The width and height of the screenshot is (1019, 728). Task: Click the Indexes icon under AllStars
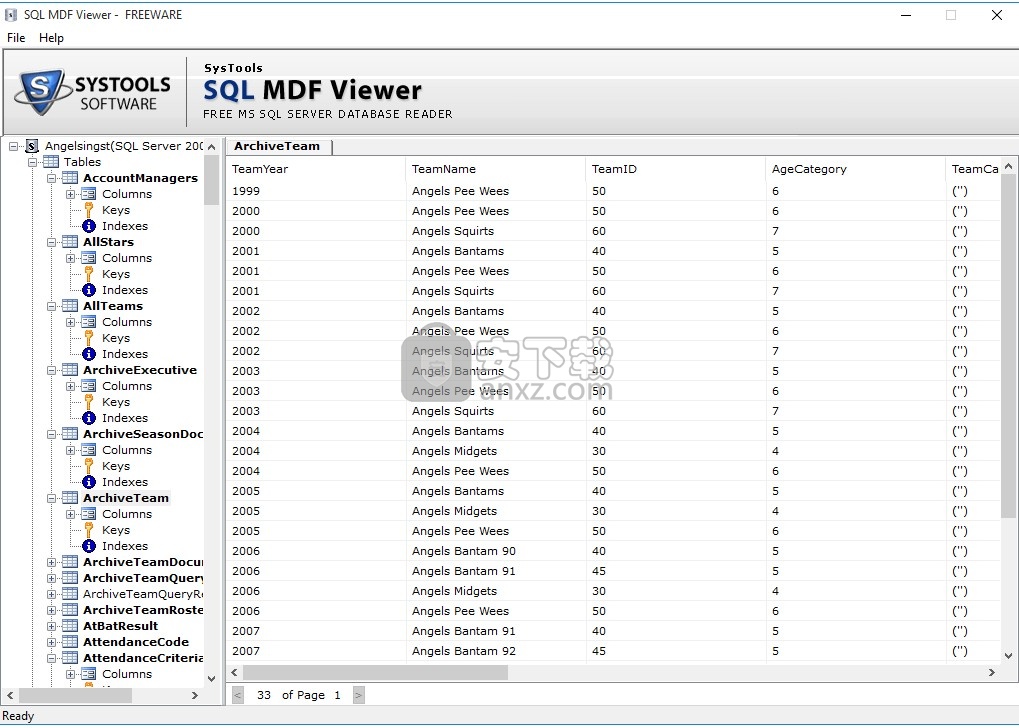click(89, 290)
